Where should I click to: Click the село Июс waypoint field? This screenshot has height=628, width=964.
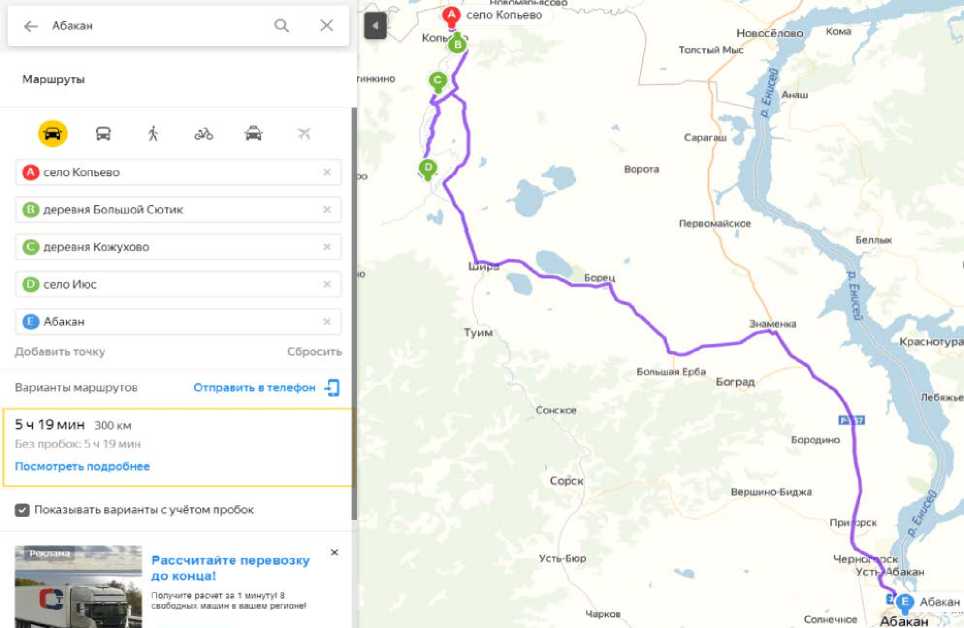pos(178,284)
